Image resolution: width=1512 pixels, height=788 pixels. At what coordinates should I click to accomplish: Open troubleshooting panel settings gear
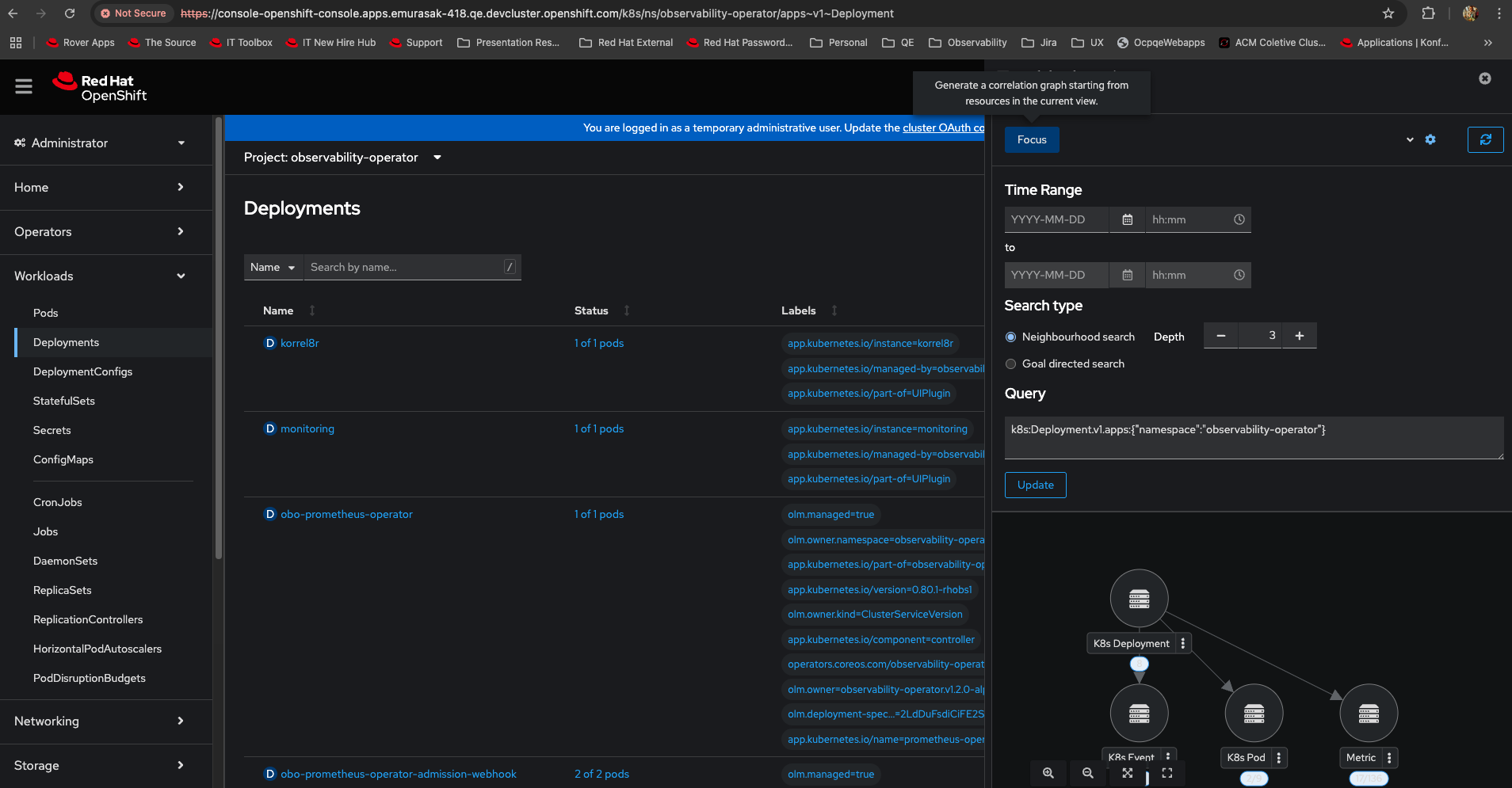(x=1430, y=139)
